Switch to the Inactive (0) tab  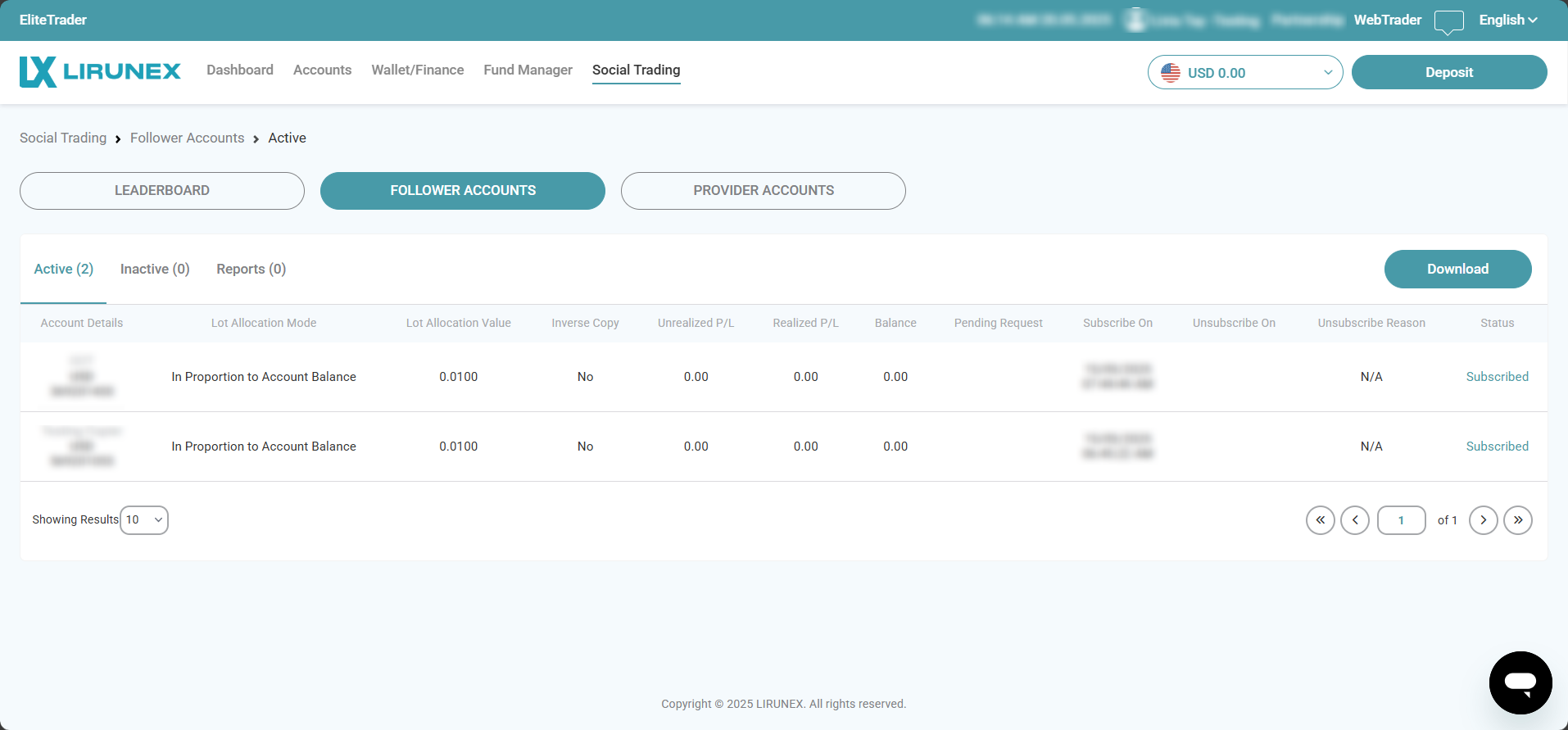point(155,269)
